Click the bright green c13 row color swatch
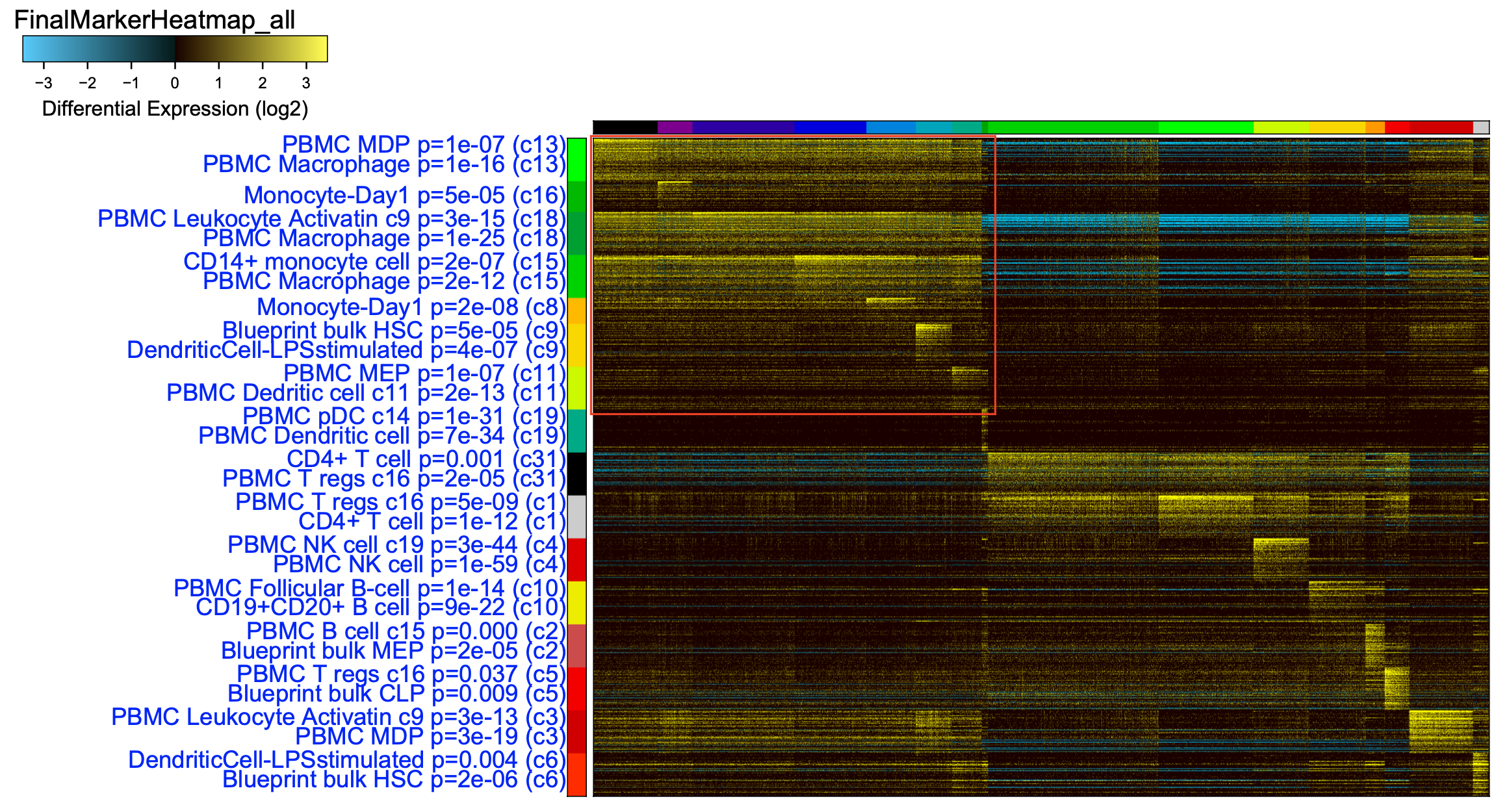 [576, 159]
